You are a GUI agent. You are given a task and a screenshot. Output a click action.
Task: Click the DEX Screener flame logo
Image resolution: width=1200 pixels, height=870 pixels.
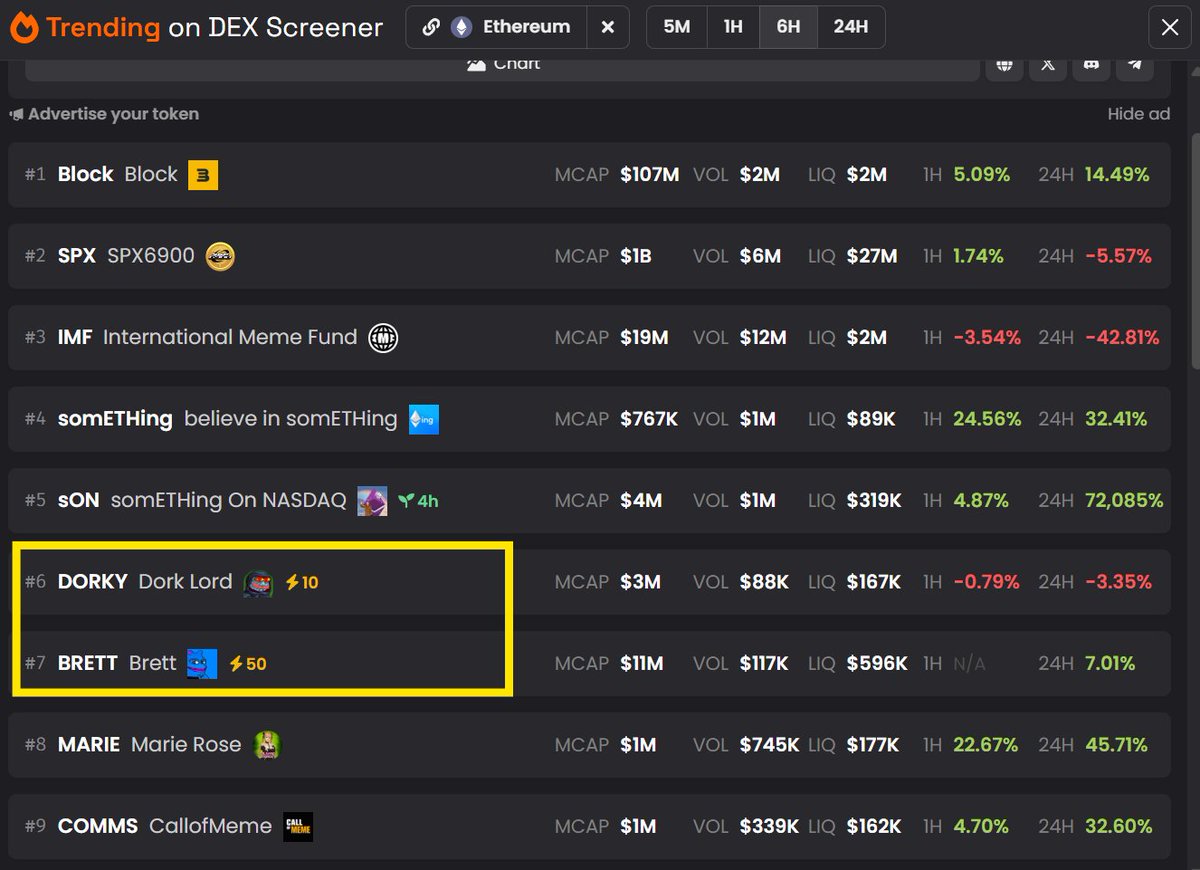(x=24, y=27)
